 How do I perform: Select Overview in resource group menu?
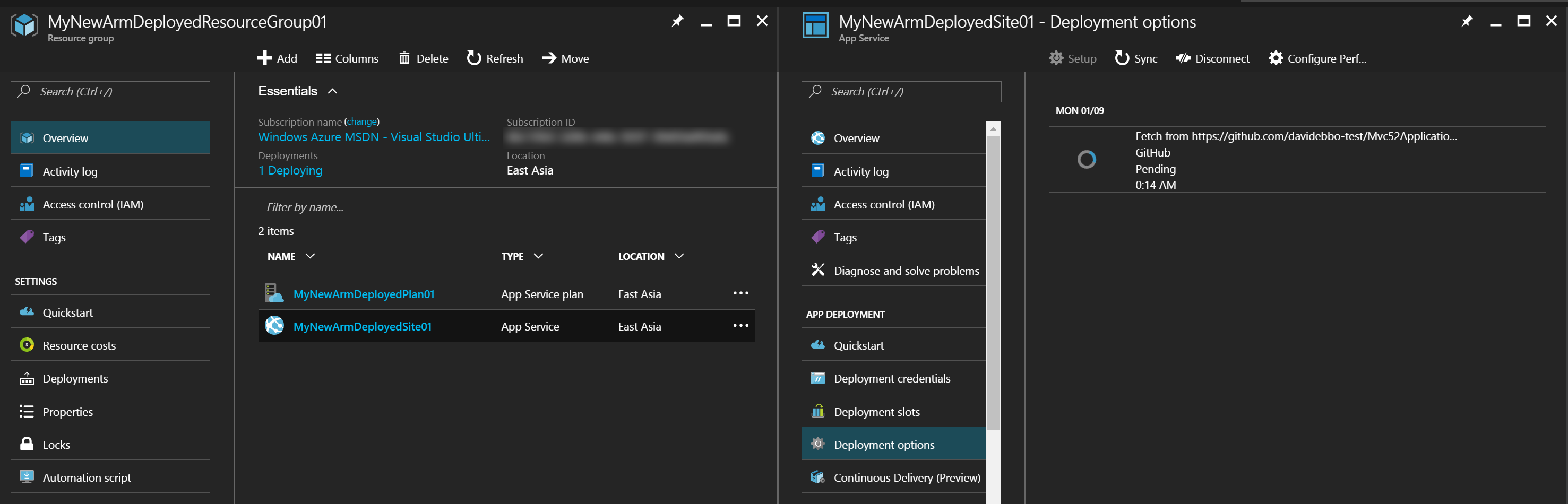[x=110, y=137]
